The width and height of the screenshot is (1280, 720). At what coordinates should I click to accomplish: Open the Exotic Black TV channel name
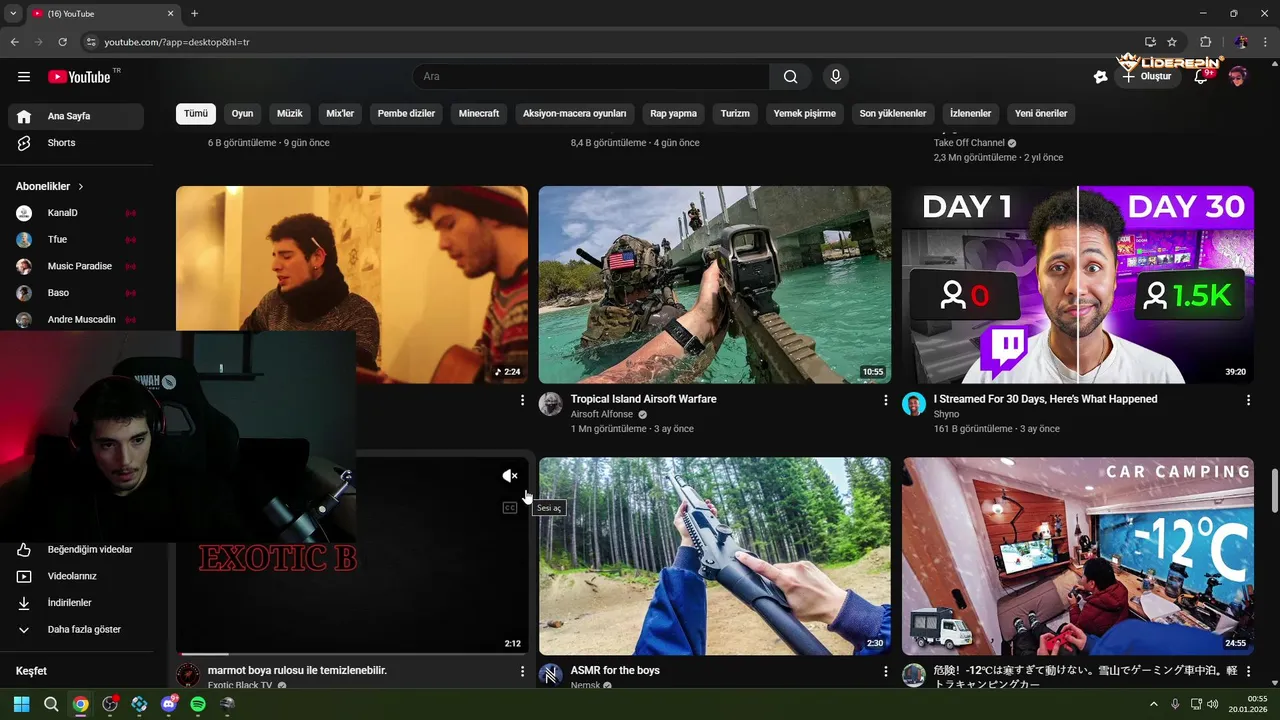pyautogui.click(x=240, y=686)
